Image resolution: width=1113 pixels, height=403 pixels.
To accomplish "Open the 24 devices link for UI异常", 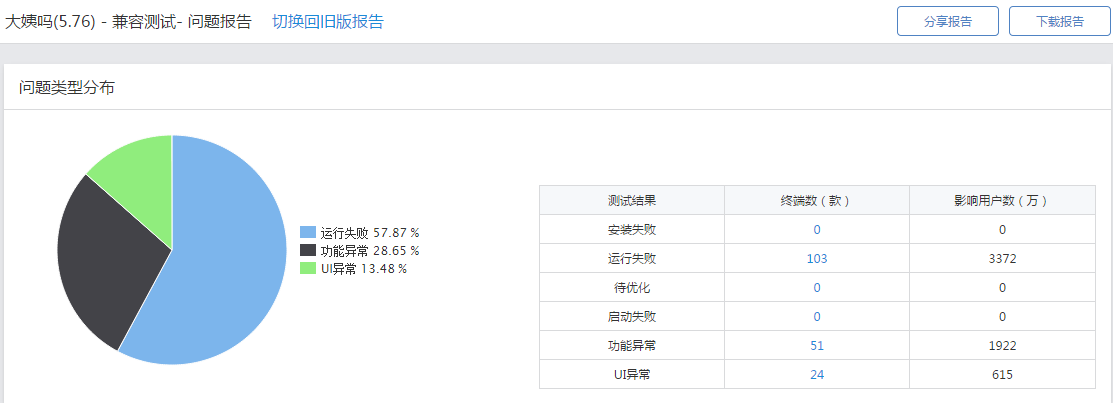I will coord(816,374).
